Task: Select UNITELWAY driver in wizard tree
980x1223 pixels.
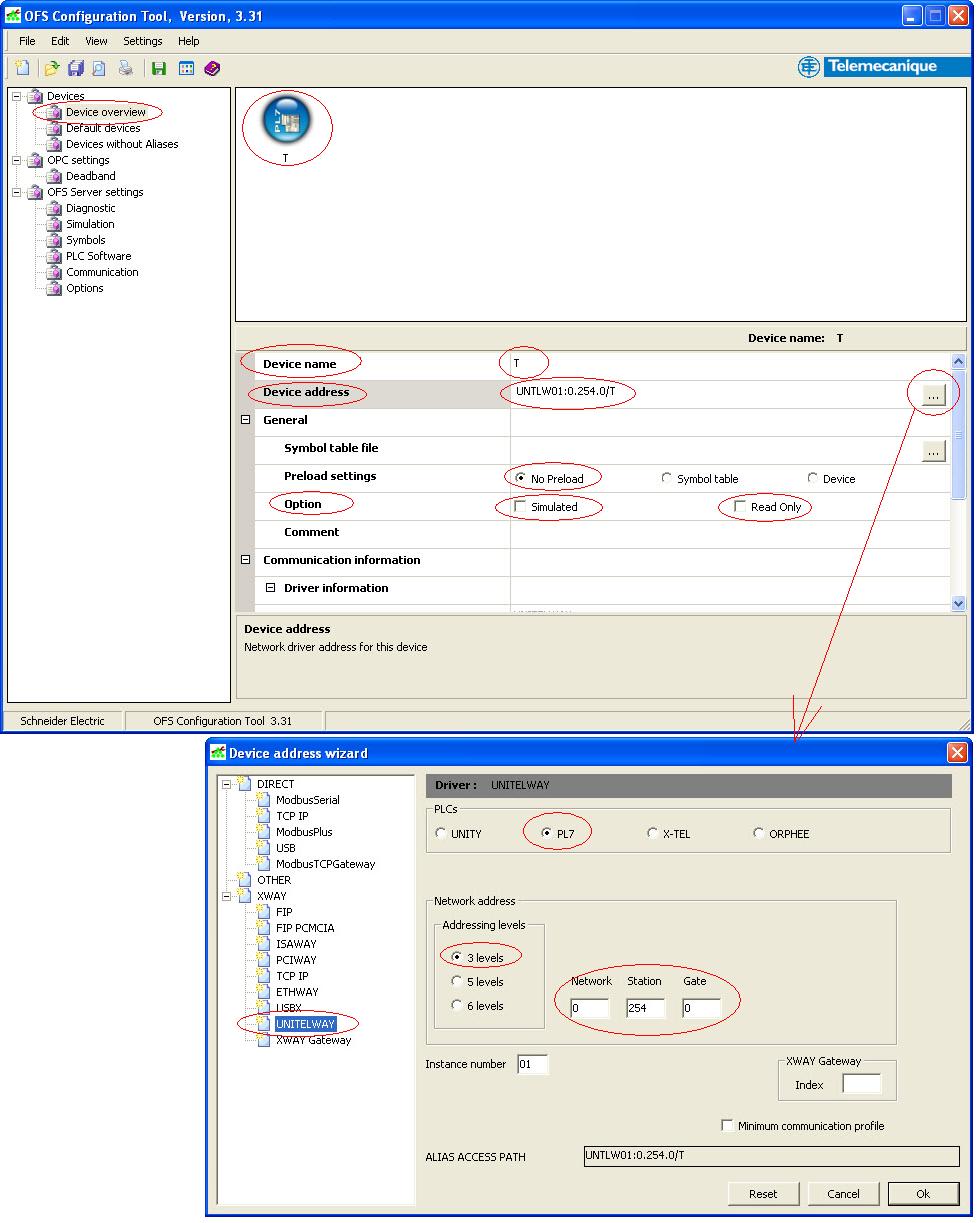Action: tap(305, 1024)
